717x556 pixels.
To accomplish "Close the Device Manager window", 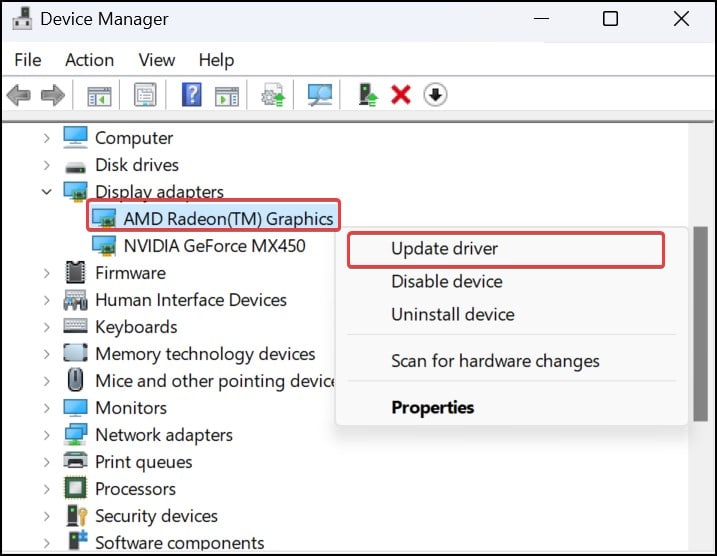I will click(681, 19).
